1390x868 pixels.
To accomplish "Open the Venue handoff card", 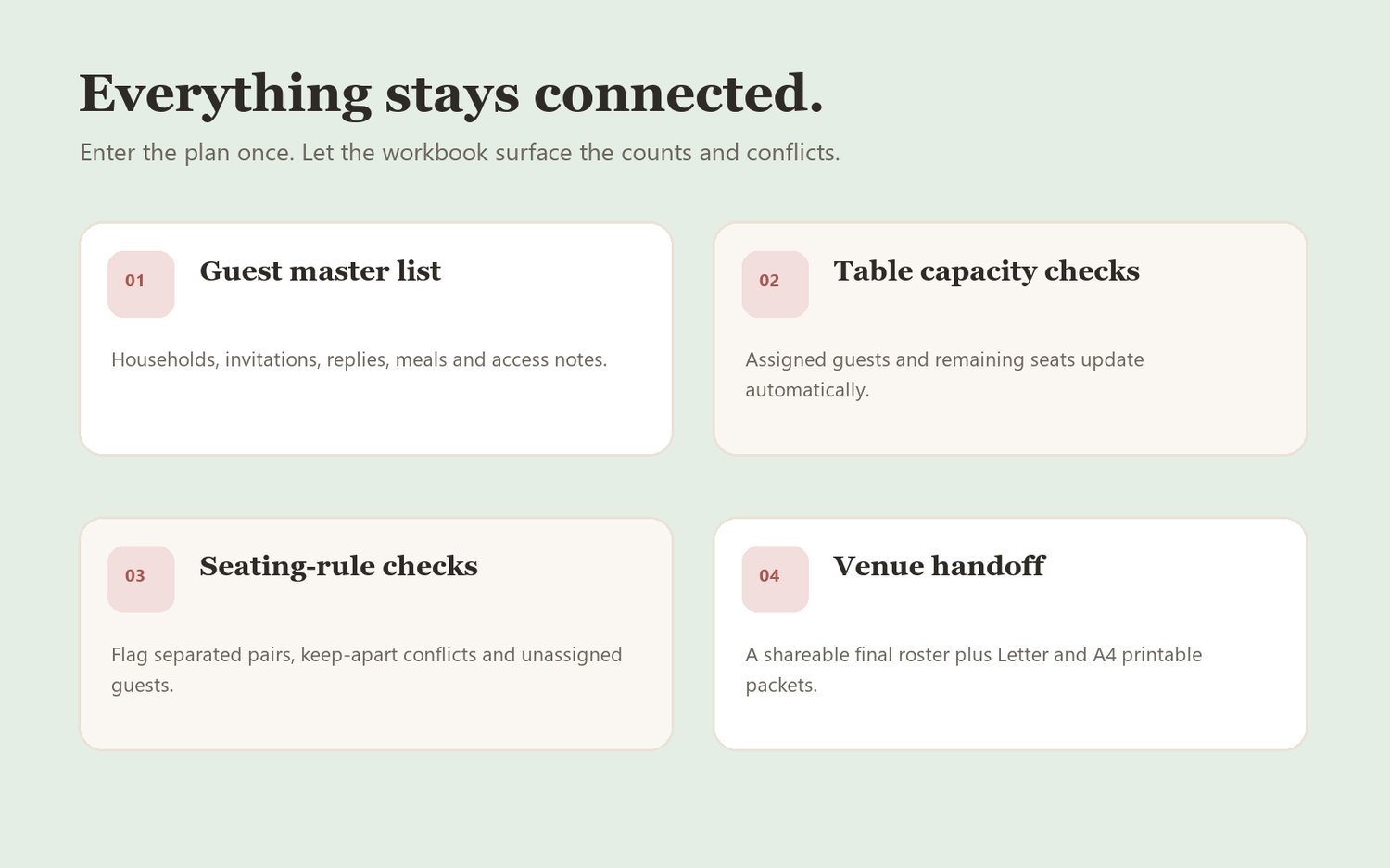I will point(1010,634).
